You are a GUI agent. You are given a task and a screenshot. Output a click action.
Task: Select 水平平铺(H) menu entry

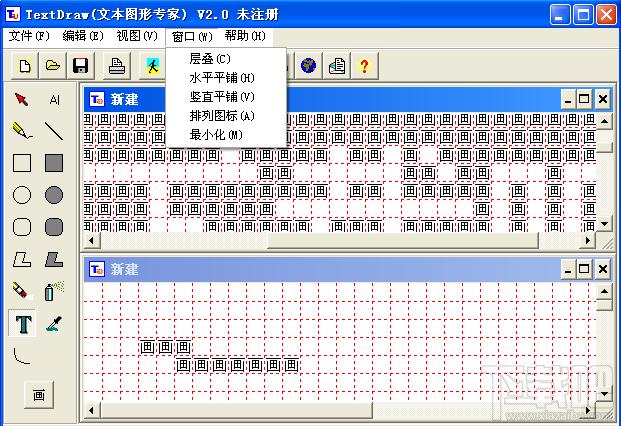click(x=221, y=77)
